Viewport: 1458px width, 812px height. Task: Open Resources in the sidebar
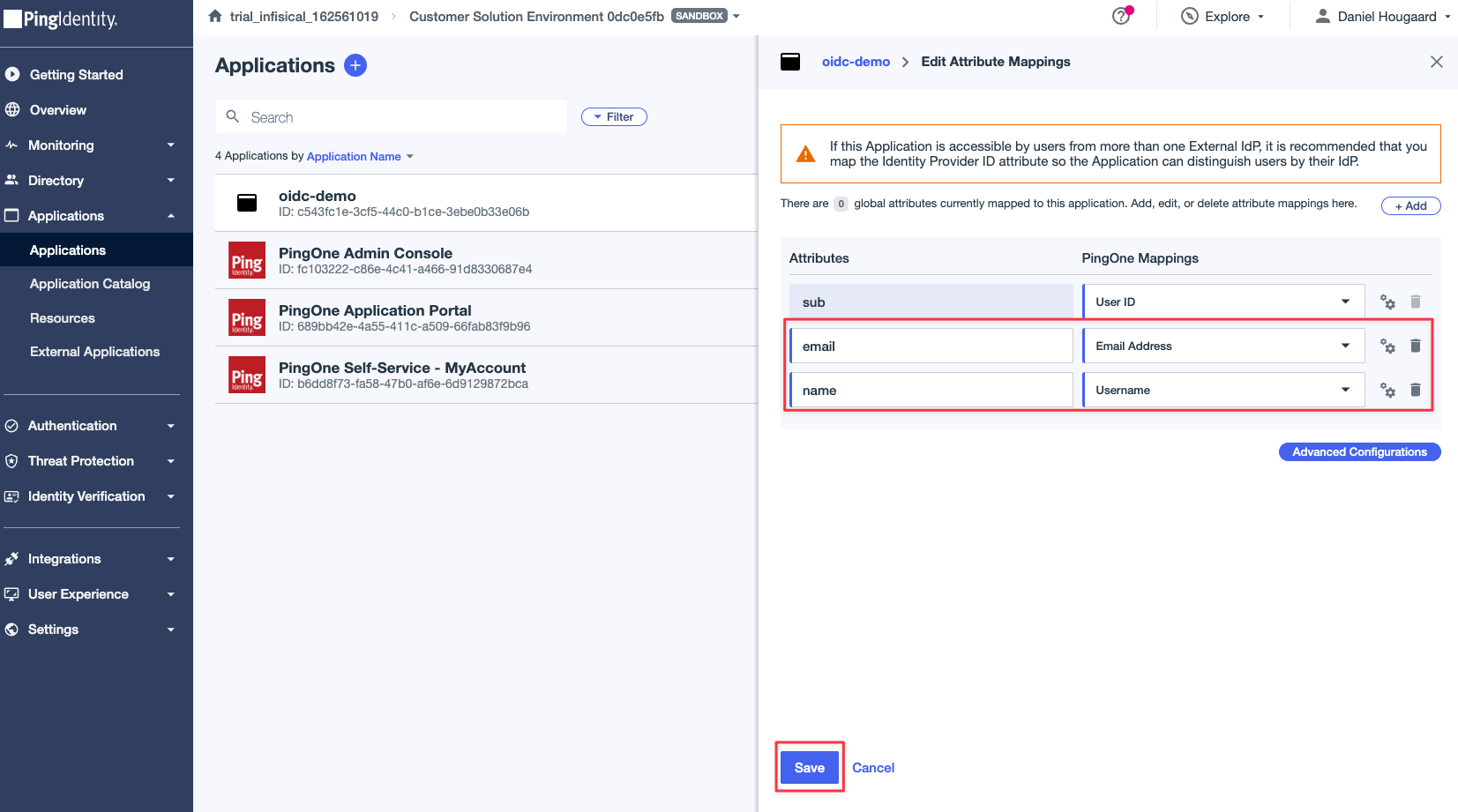point(63,317)
